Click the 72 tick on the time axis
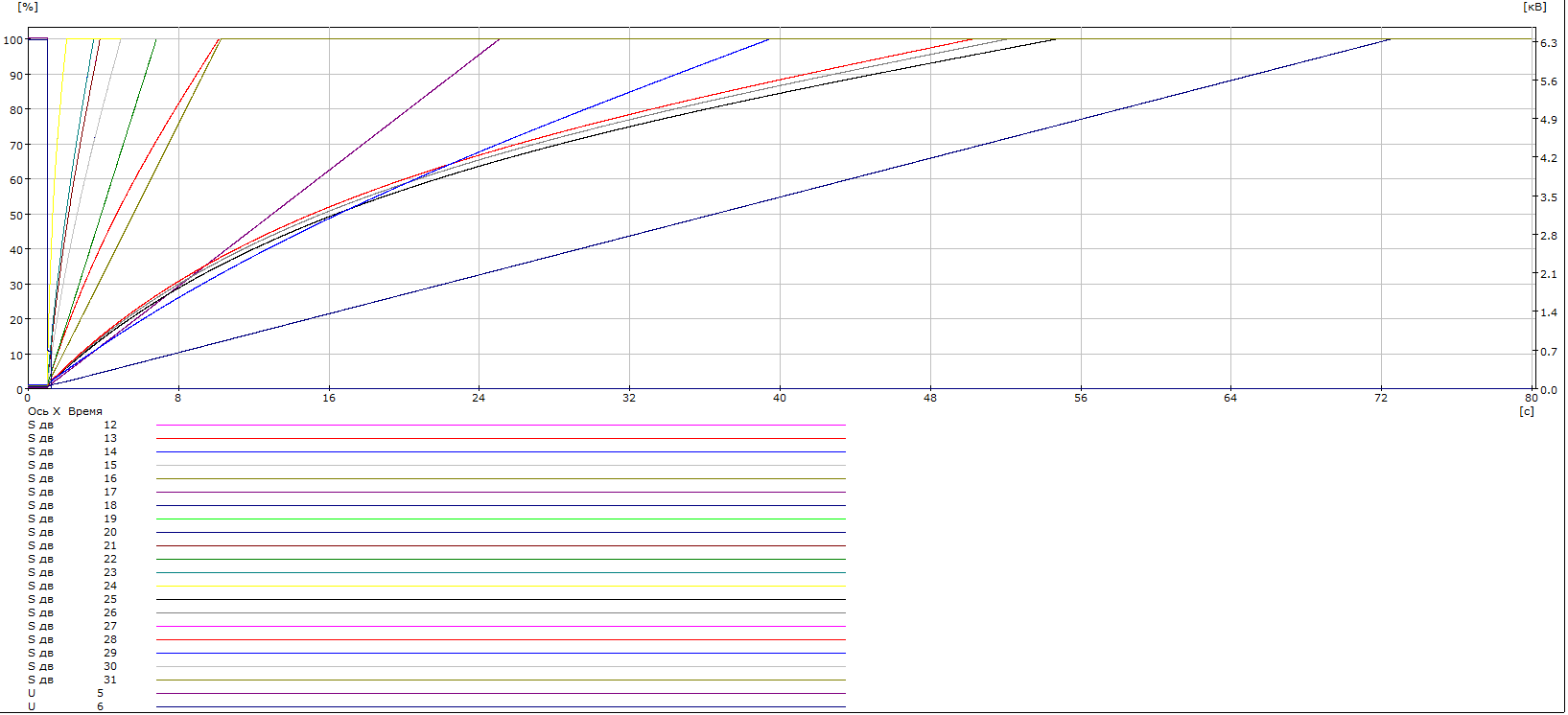 1381,398
